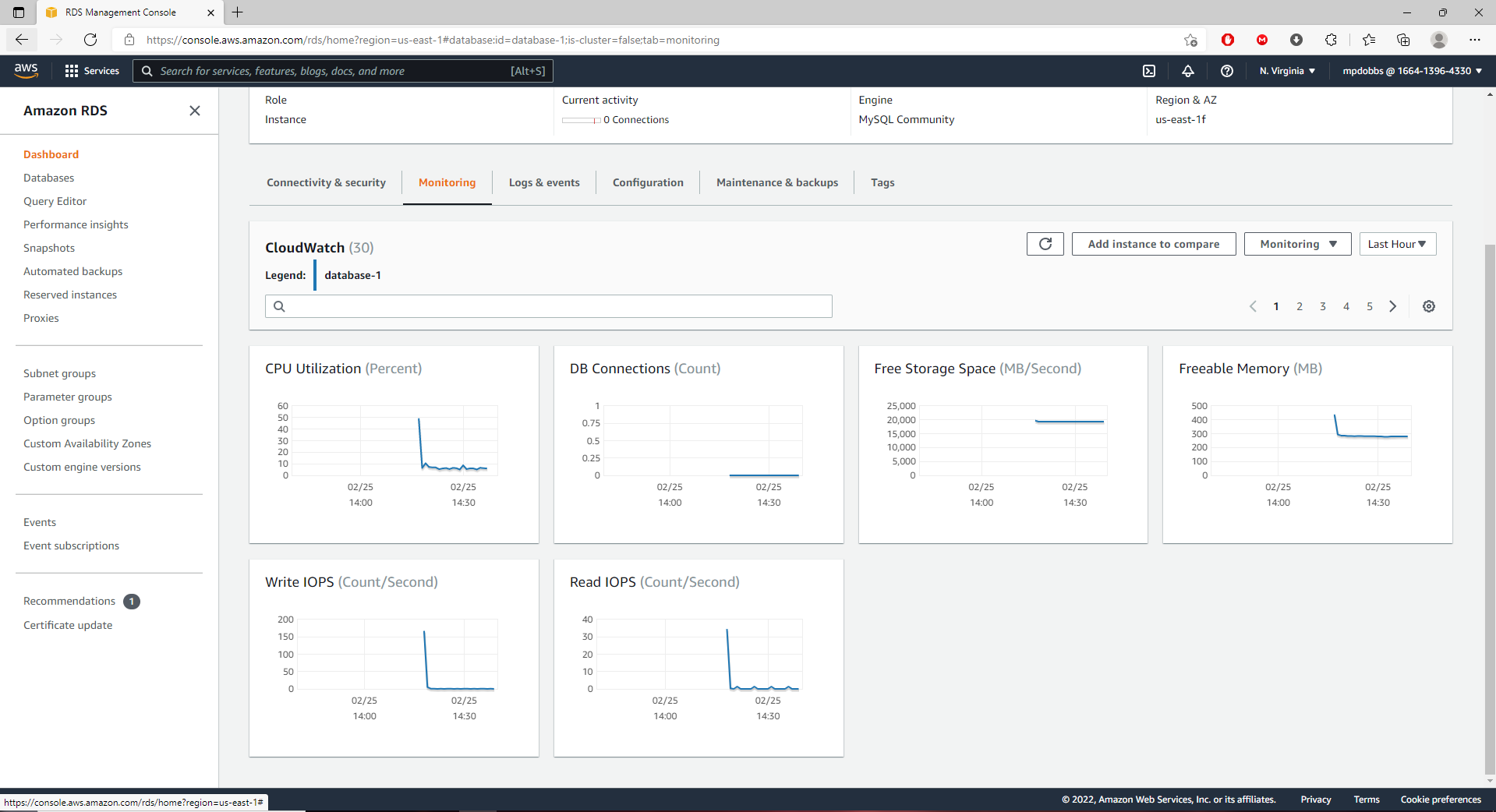Open the Last Hour time range dropdown
1496x812 pixels.
(x=1396, y=244)
